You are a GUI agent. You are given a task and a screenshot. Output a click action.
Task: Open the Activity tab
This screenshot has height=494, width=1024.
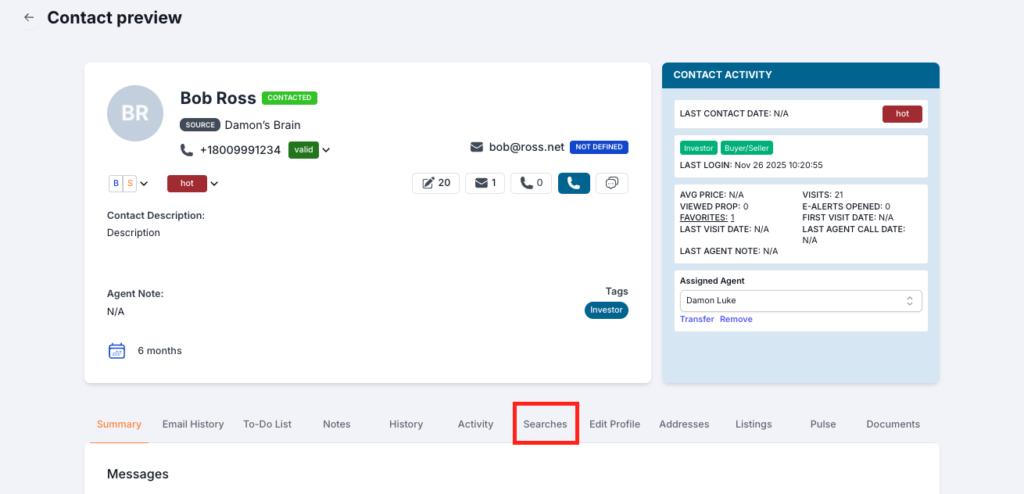(x=475, y=424)
